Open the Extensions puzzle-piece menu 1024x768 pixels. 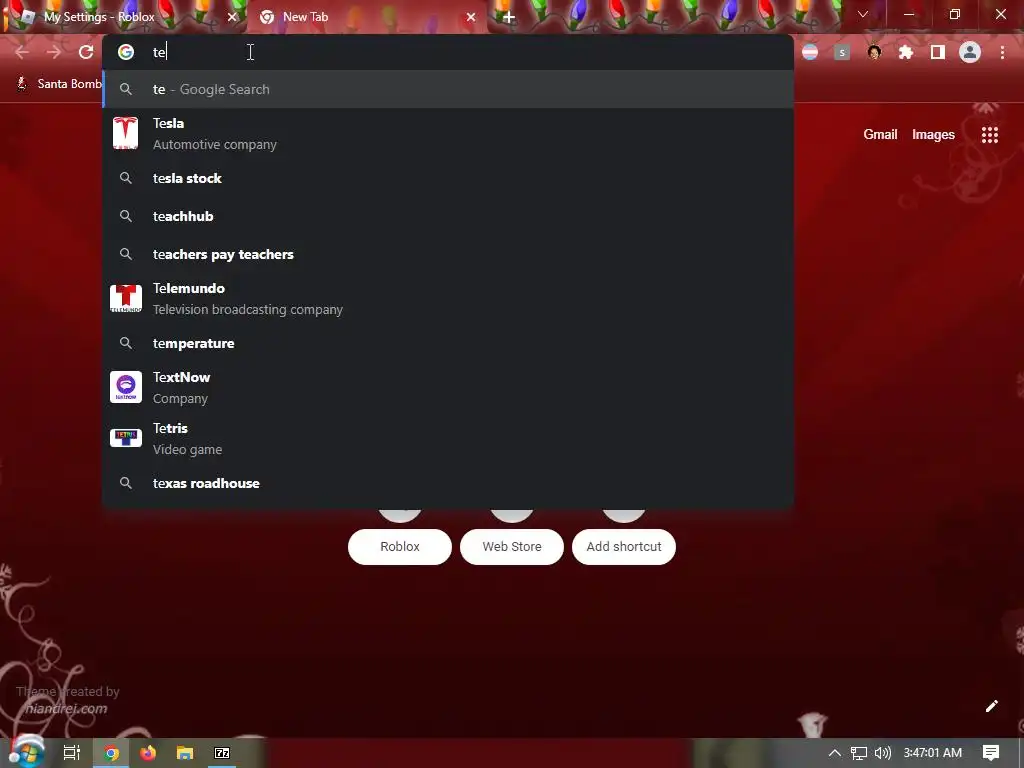(x=906, y=52)
